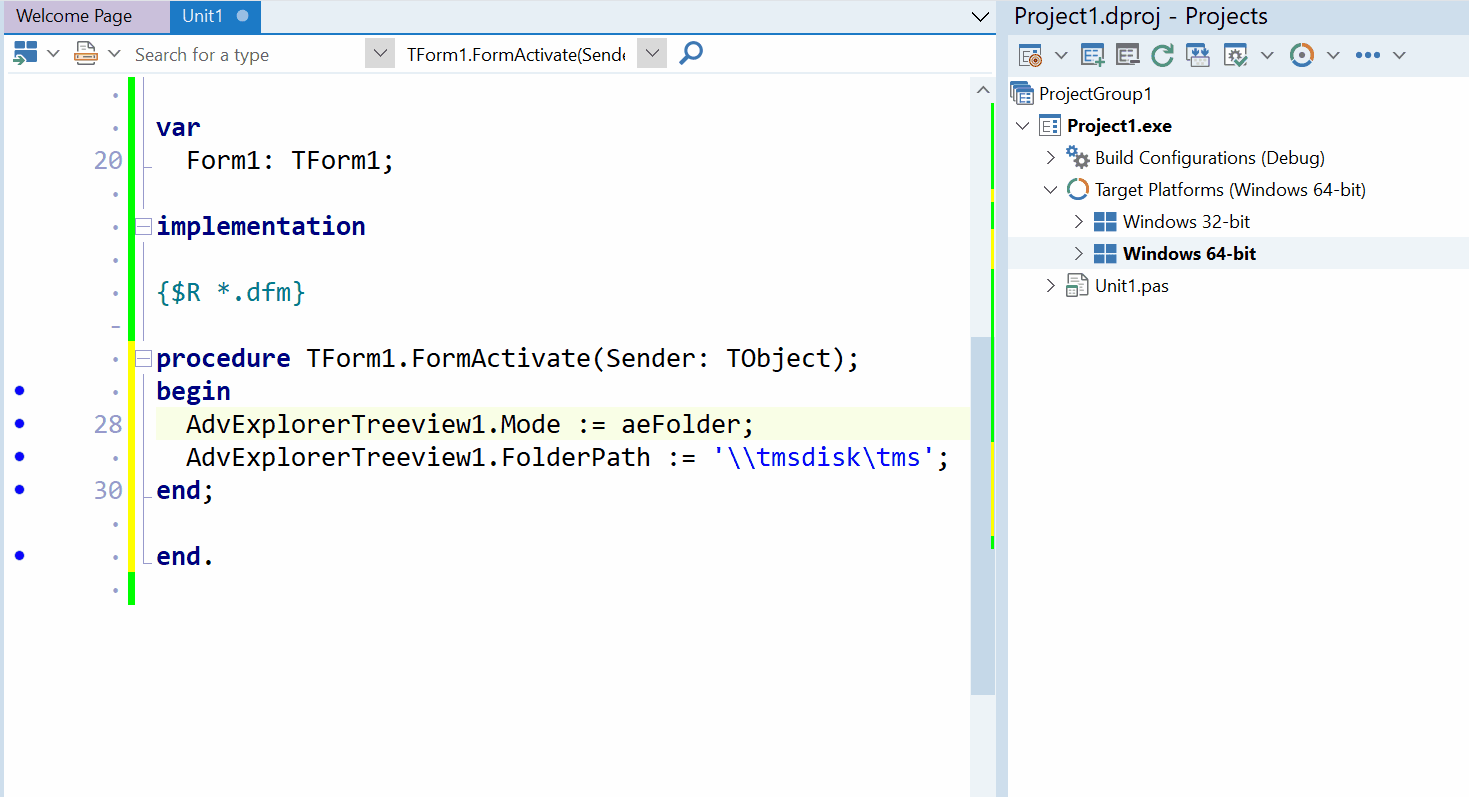Screen dimensions: 1469x797
Task: Toggle breakpoint dot at final 'end.' line
Action: (19, 555)
